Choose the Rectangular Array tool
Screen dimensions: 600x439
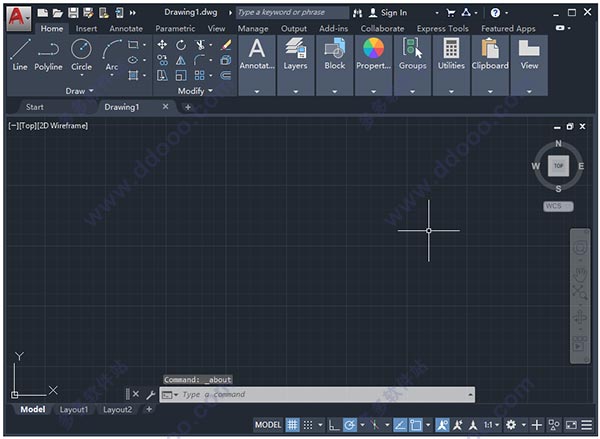[199, 75]
